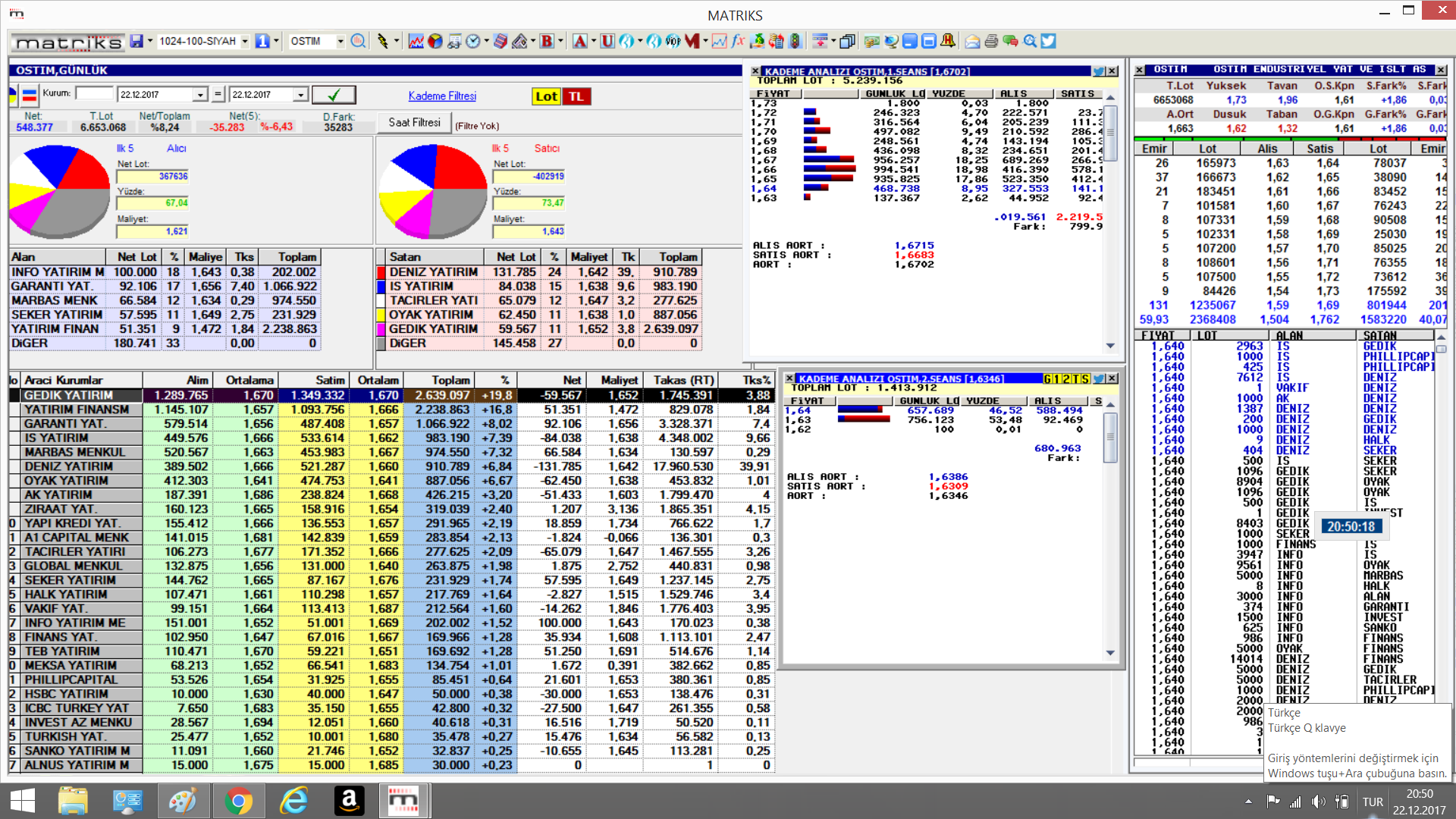
Task: Toggle the red-blue bars view icon near Kurum
Action: [30, 95]
